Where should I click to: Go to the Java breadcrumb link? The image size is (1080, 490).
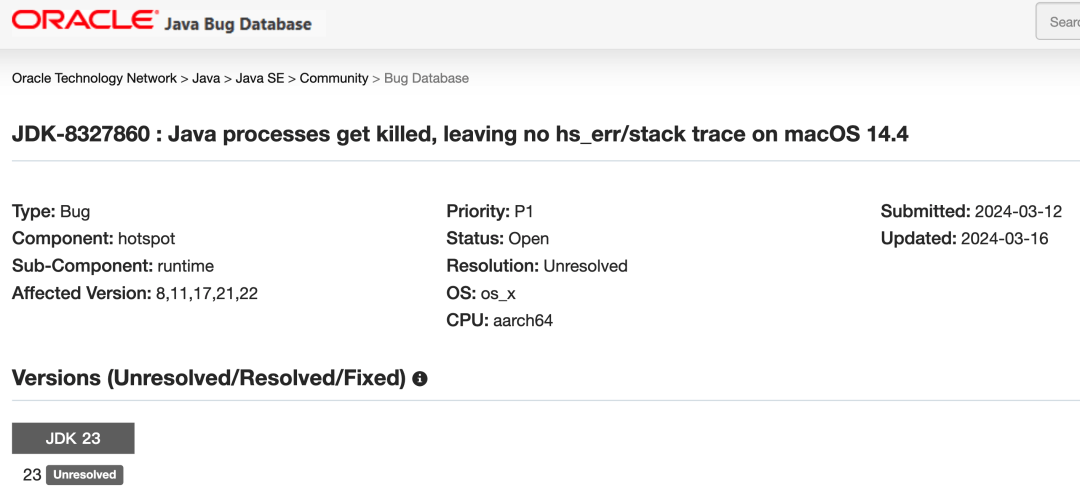(206, 78)
